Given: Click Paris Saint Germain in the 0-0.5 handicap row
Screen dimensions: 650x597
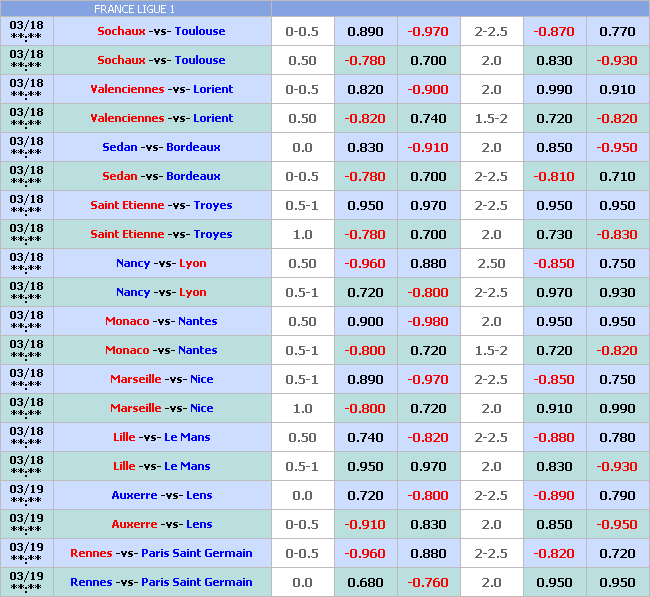Looking at the screenshot, I should 197,553.
